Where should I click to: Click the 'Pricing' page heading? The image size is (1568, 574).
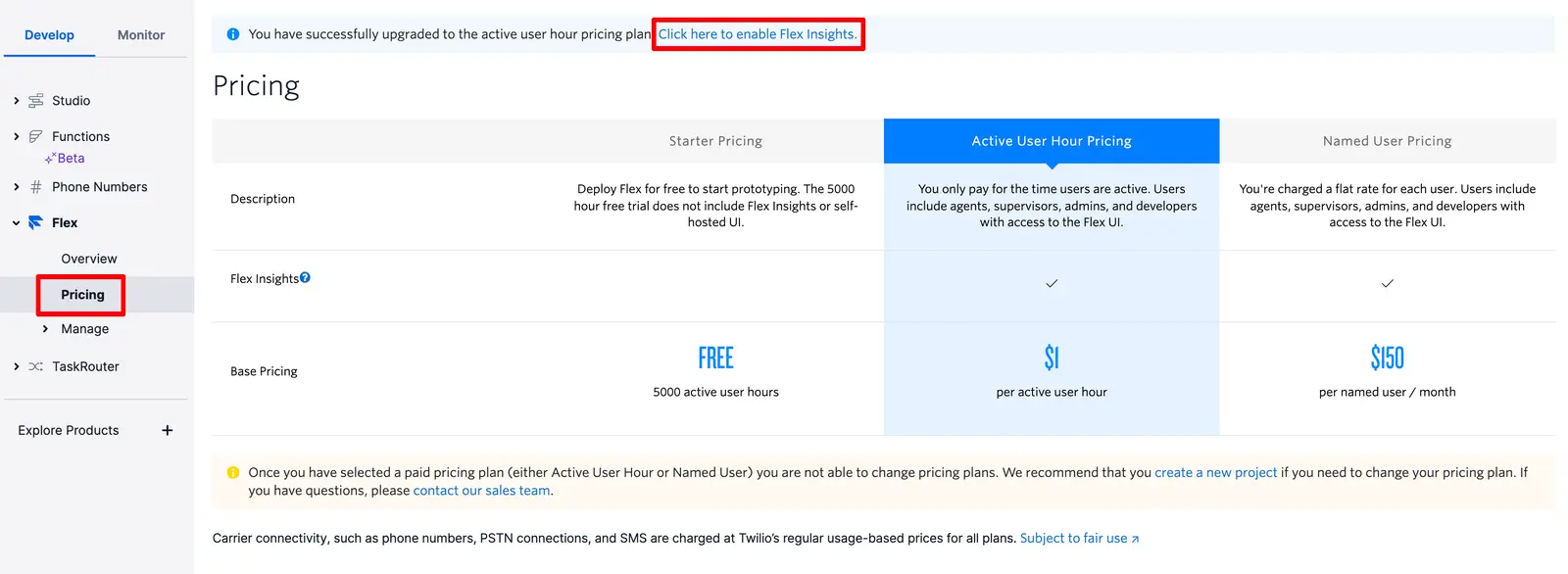tap(256, 86)
